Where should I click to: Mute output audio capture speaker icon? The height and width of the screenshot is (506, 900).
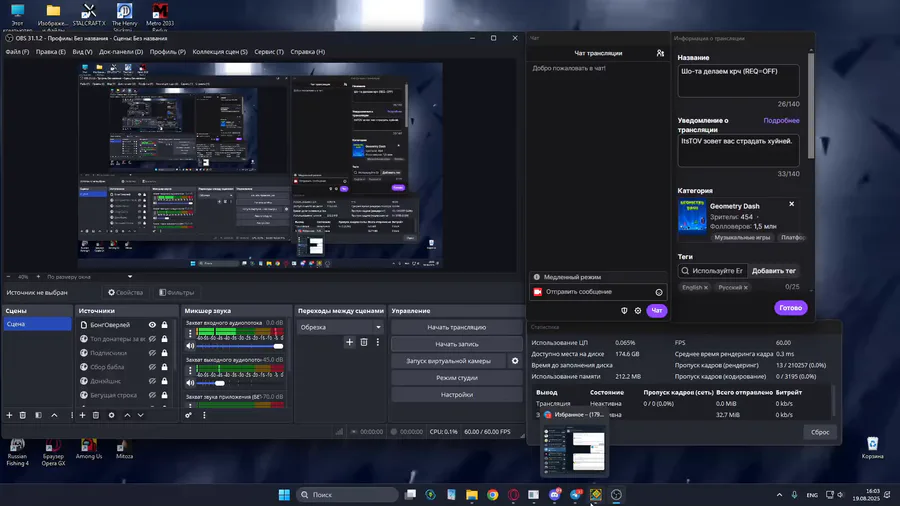(x=190, y=383)
